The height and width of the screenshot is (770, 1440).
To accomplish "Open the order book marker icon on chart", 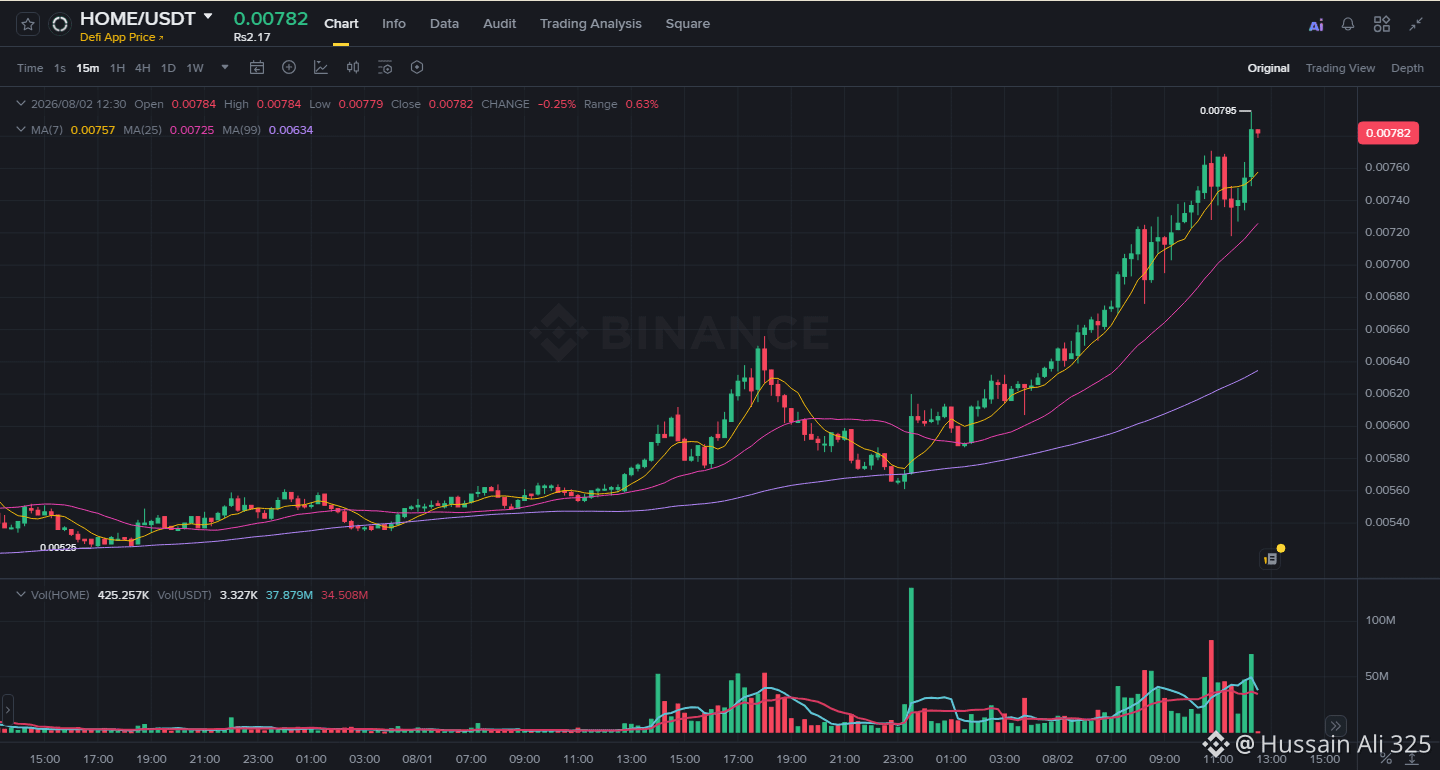I will [x=1270, y=558].
